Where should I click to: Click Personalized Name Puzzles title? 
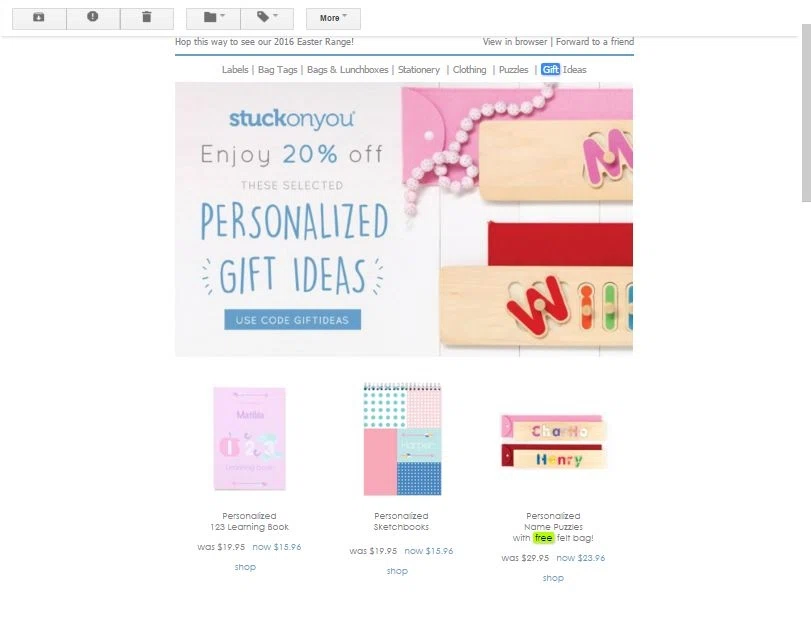tap(553, 527)
